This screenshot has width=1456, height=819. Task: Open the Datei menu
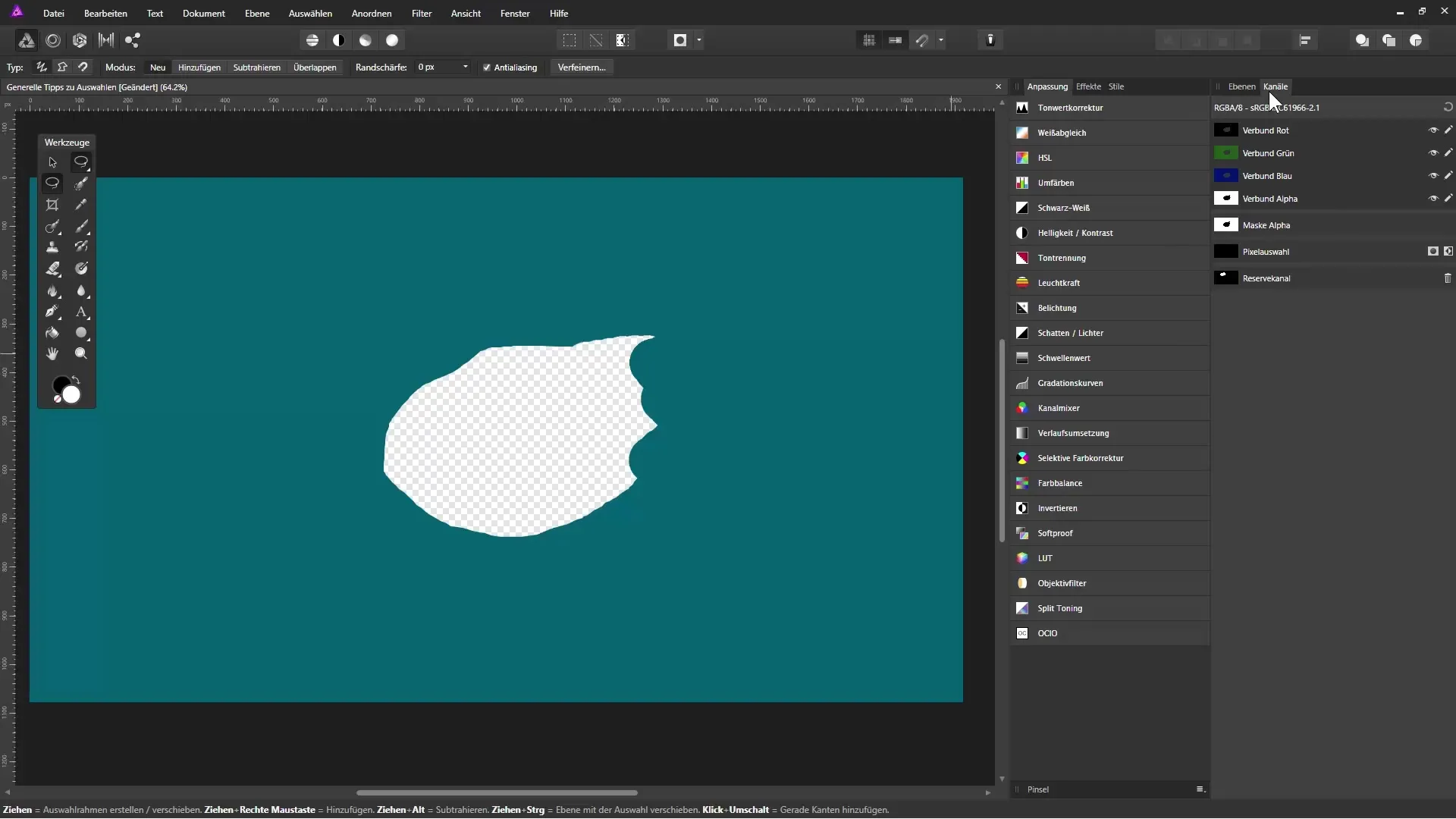pyautogui.click(x=54, y=14)
